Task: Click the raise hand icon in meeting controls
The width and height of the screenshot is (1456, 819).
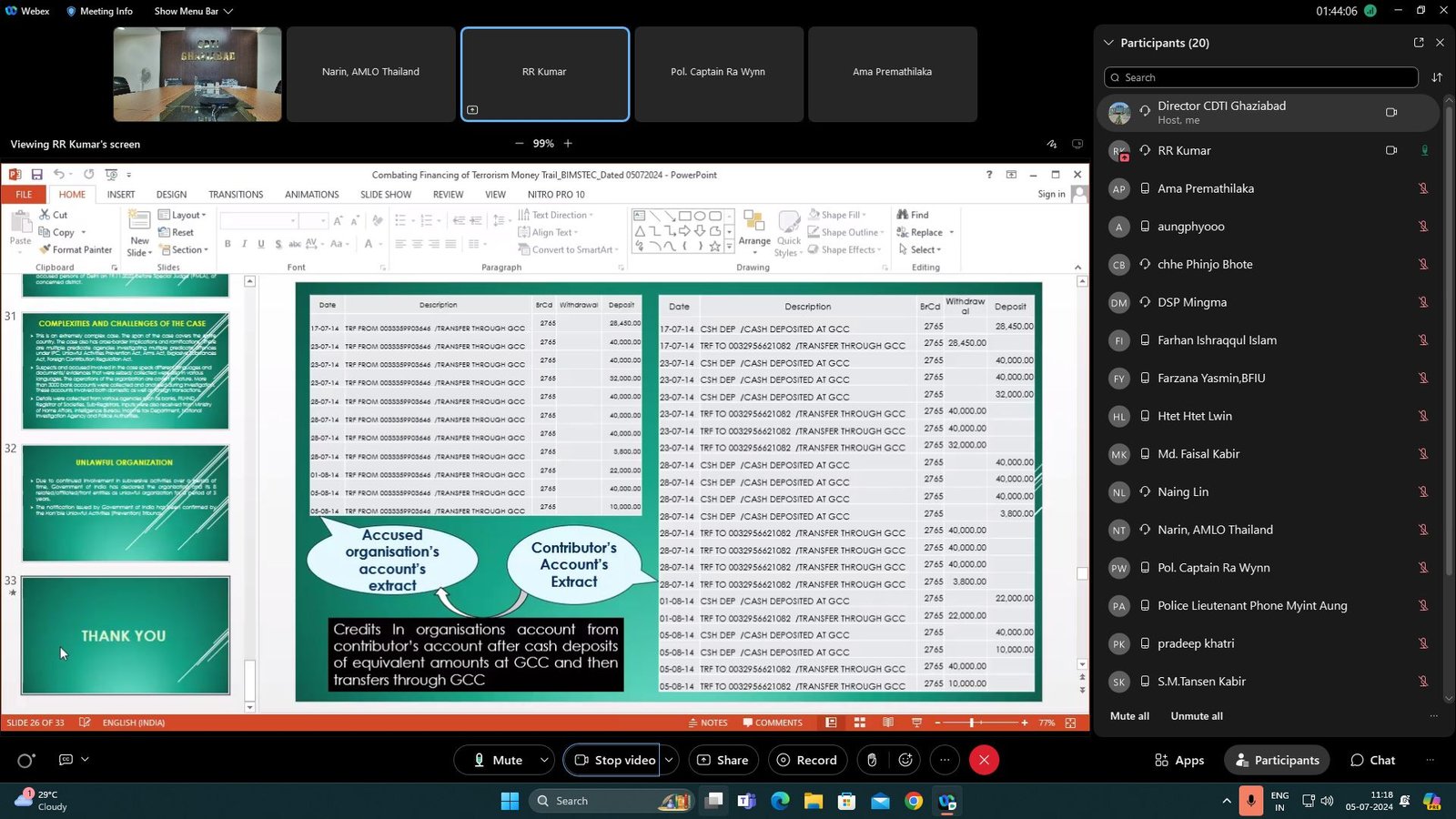Action: pos(872,760)
